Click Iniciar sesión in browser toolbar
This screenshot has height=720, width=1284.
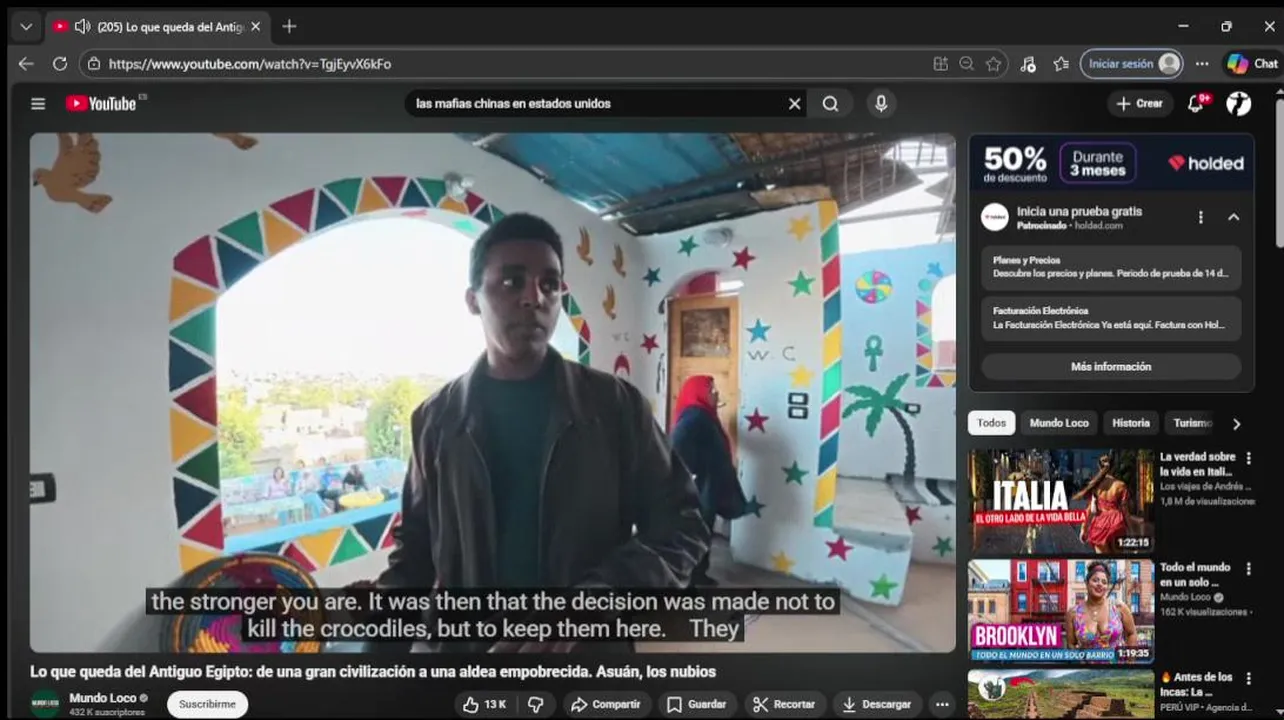pyautogui.click(x=1131, y=64)
